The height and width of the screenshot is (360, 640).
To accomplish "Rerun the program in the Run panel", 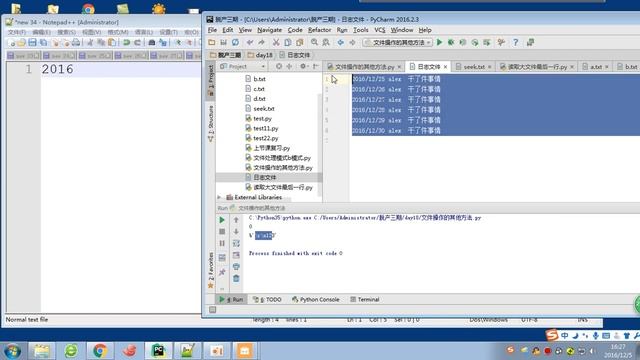I will point(222,220).
